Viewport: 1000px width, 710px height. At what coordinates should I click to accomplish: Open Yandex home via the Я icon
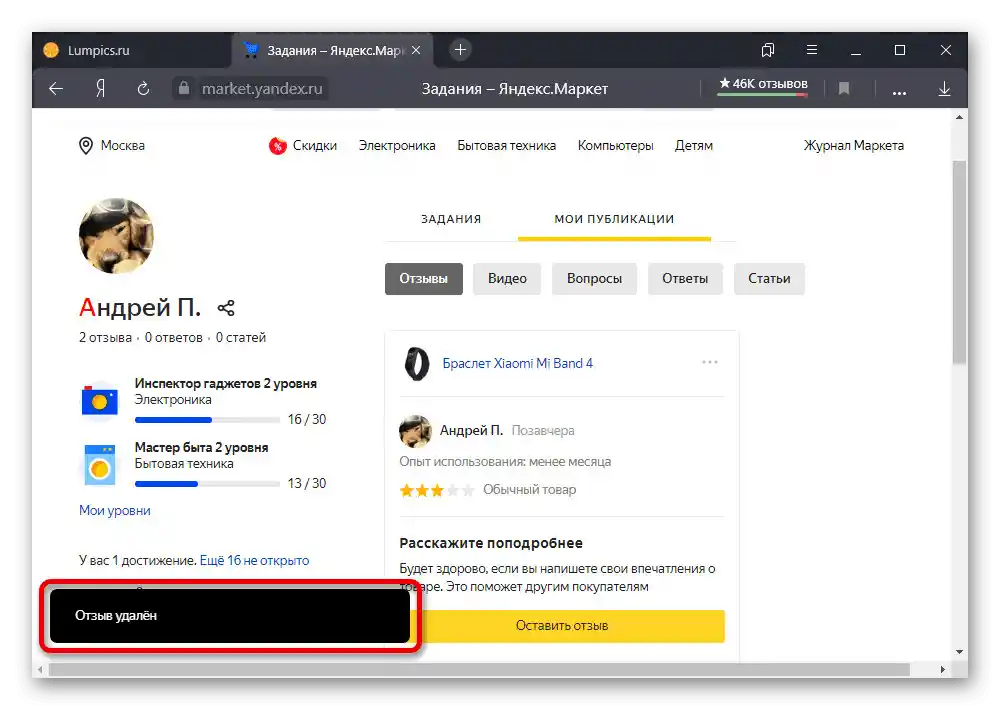pyautogui.click(x=100, y=89)
